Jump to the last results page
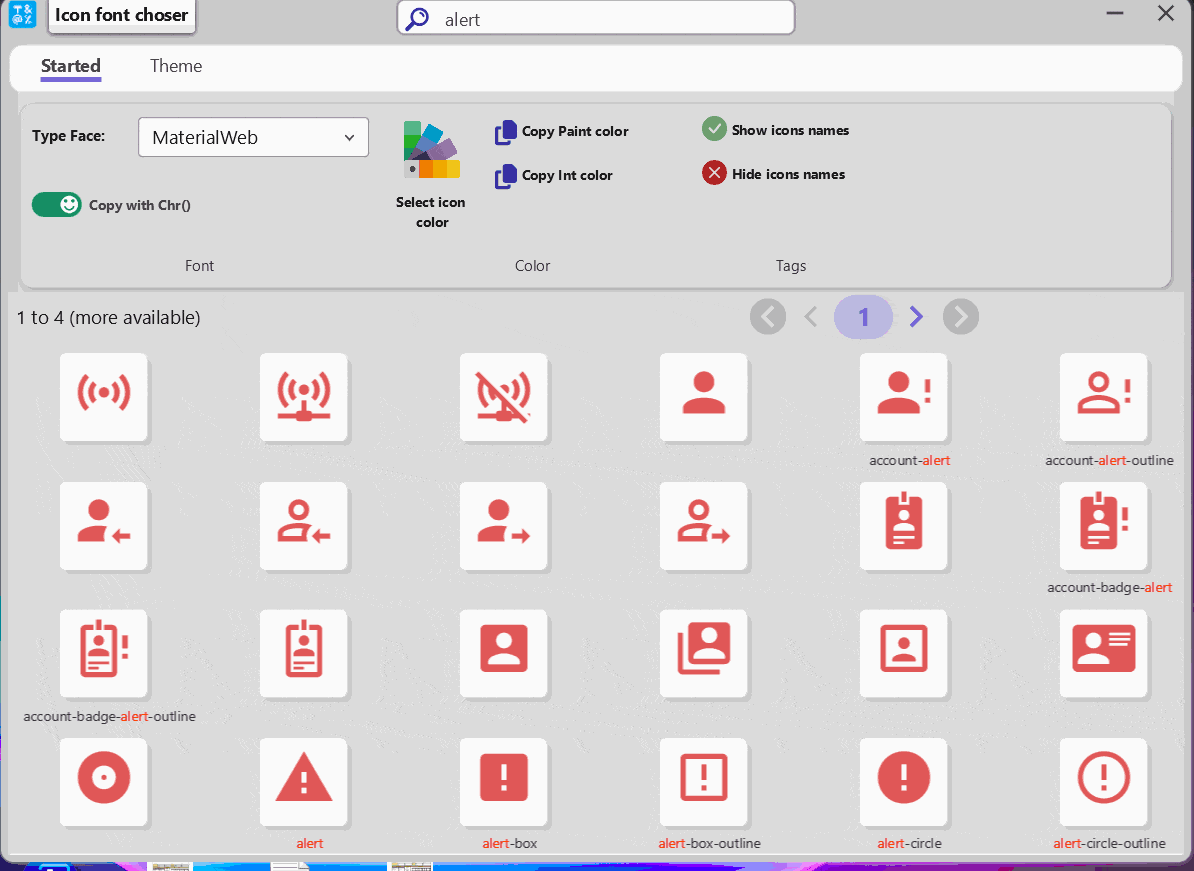1194x871 pixels. pyautogui.click(x=961, y=317)
